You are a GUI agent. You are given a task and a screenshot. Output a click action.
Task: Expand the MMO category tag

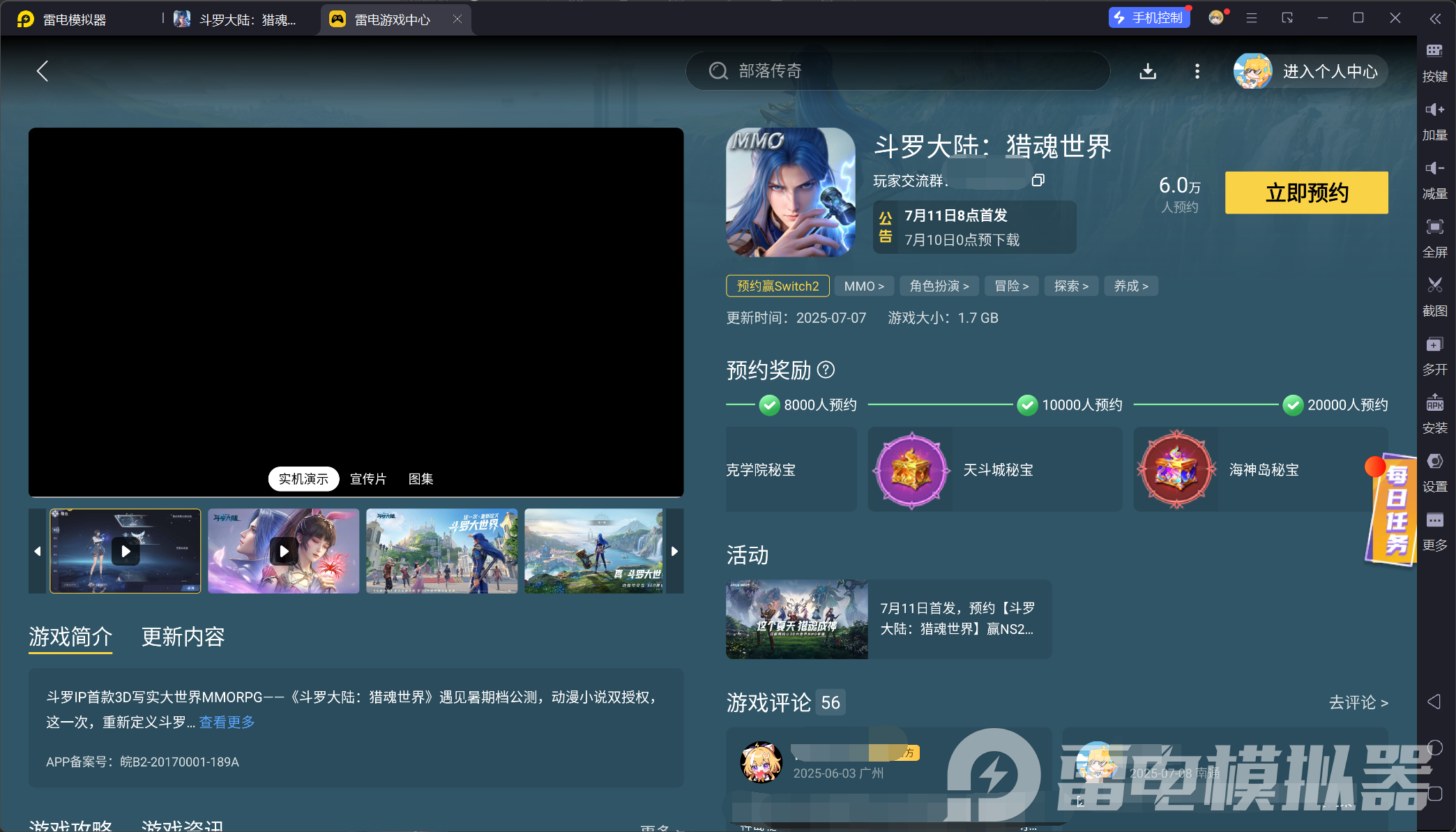[864, 286]
